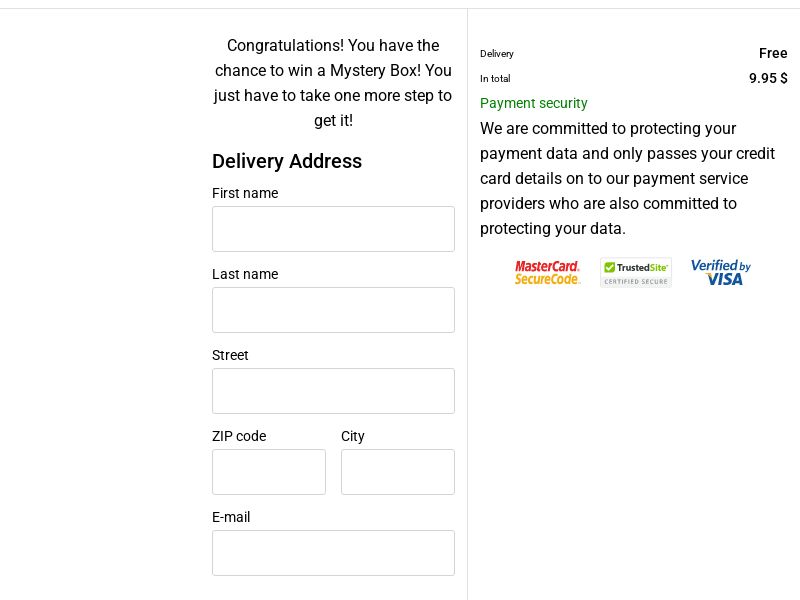Click the 9.95 $ total amount
The width and height of the screenshot is (800, 600).
click(x=768, y=78)
